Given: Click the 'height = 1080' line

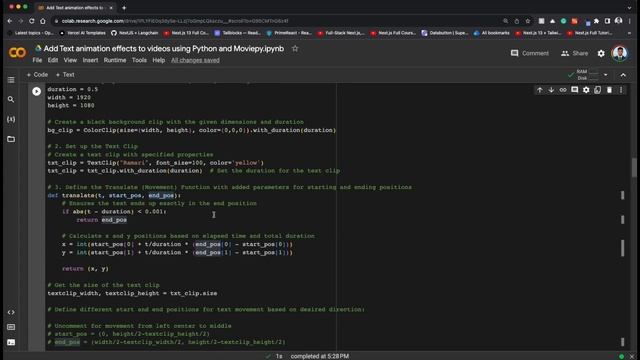Looking at the screenshot, I should pos(71,106).
